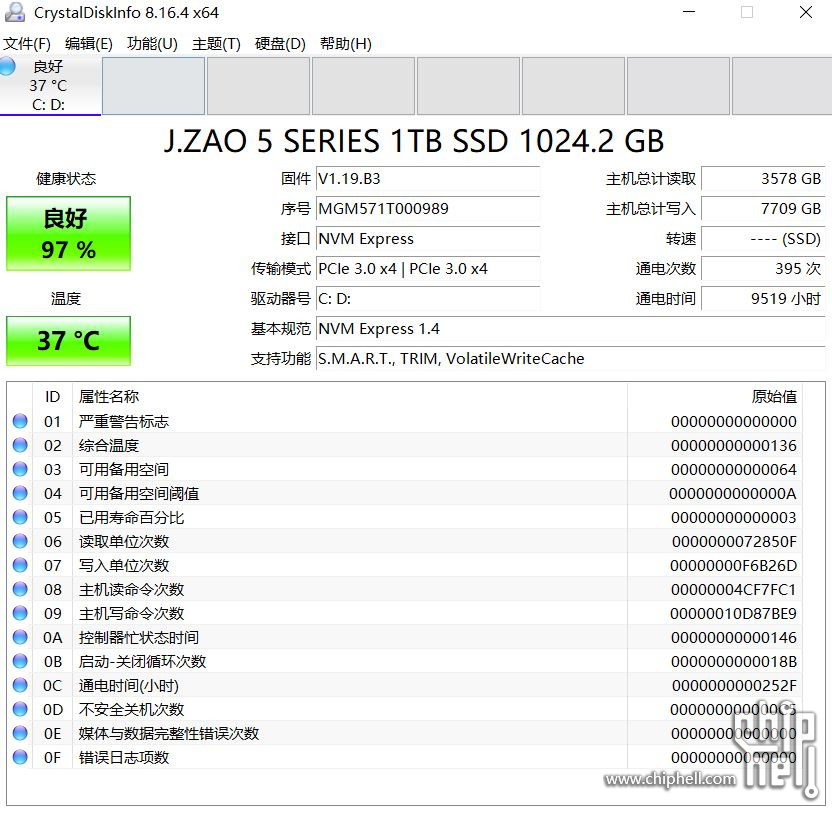832x814 pixels.
Task: Click the 温度 label above the temperature box
Action: [66, 299]
